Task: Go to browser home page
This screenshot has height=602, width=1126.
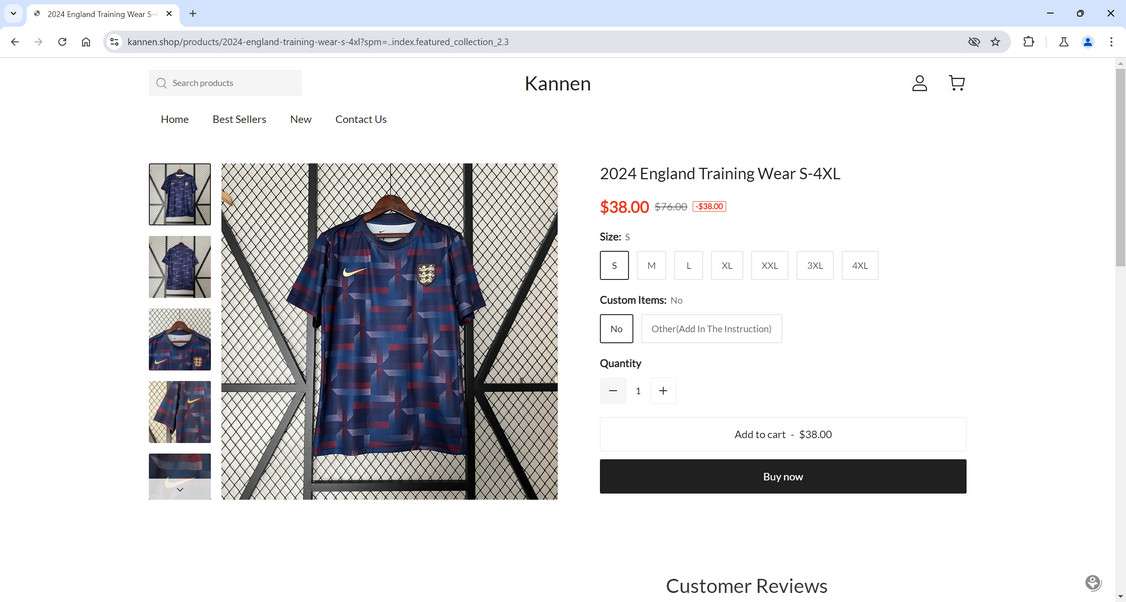Action: pyautogui.click(x=86, y=42)
